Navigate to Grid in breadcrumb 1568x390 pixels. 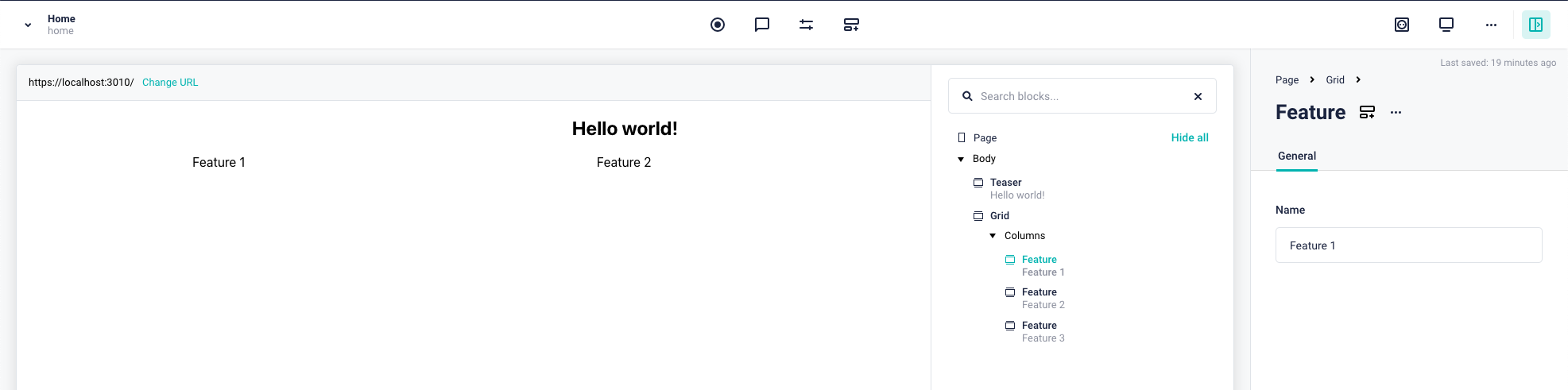[x=1335, y=79]
